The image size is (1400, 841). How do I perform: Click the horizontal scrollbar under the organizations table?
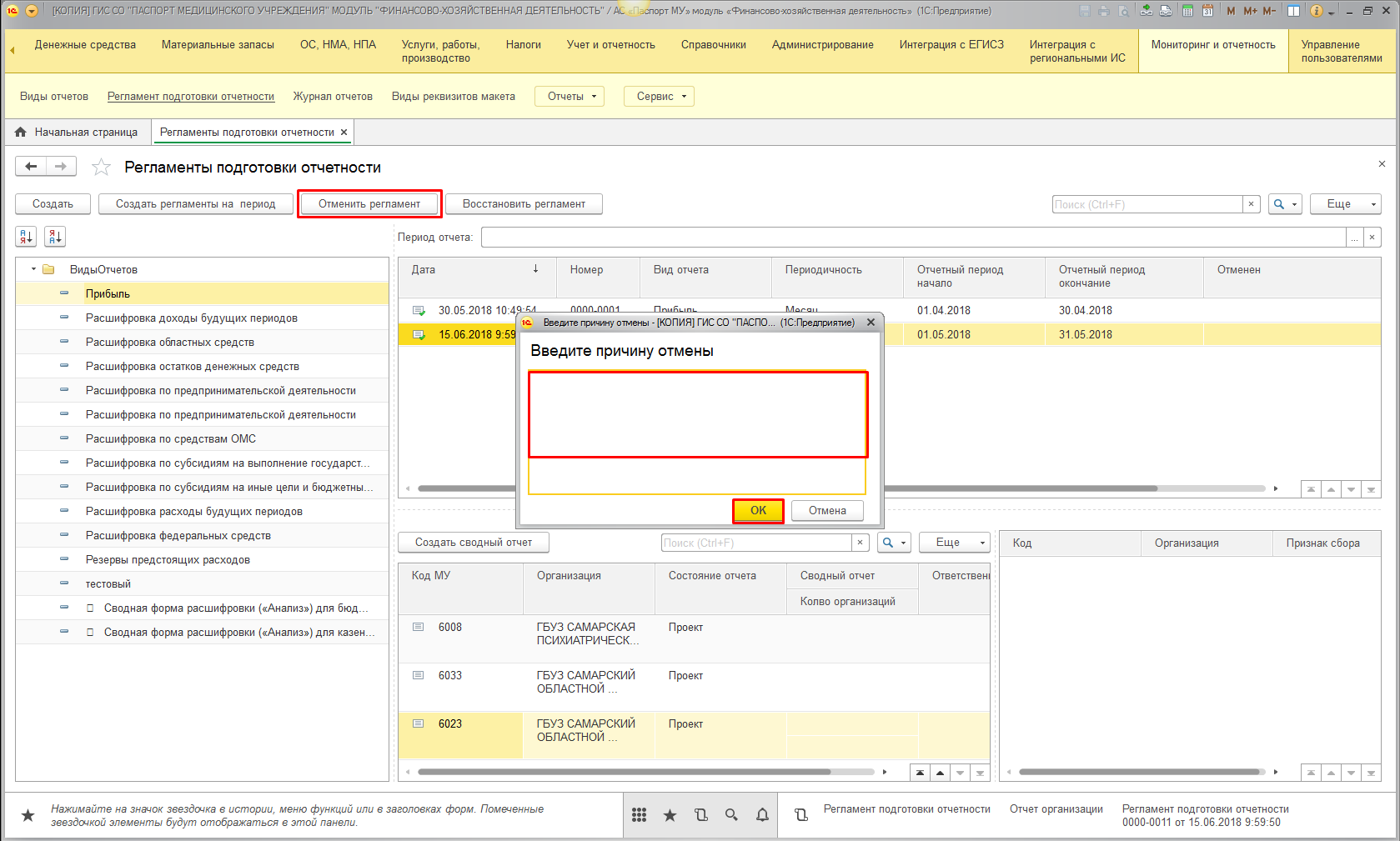624,772
